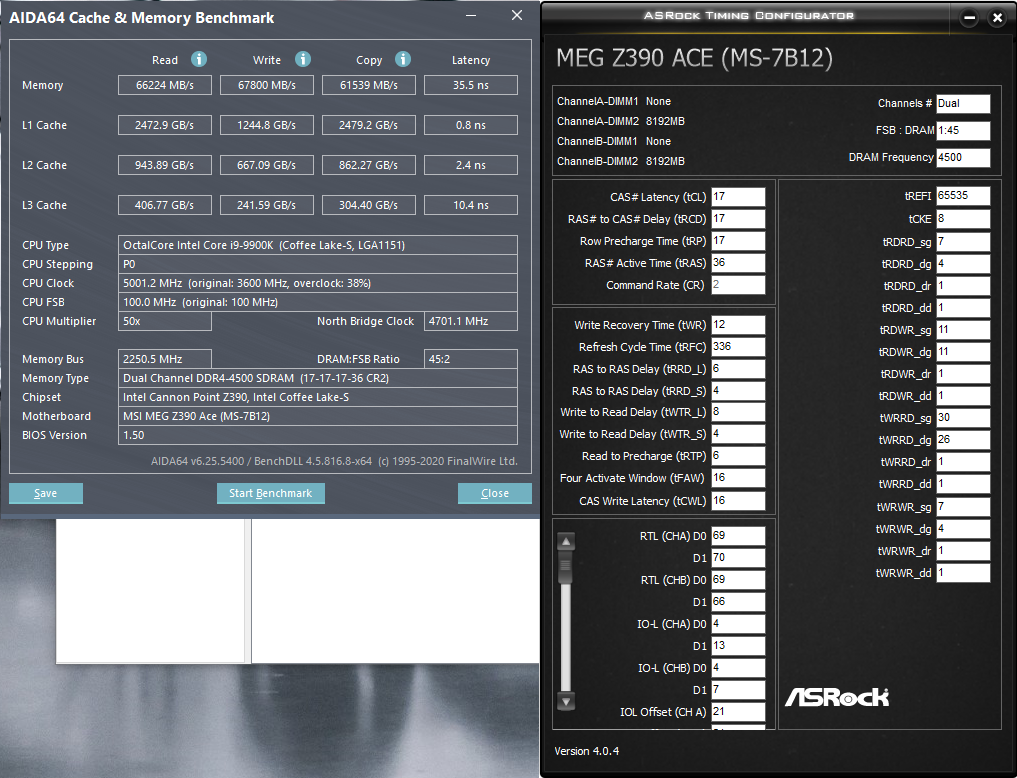Click the RAS# to CAS# Delay (tRCD) field
The height and width of the screenshot is (778, 1017).
point(738,218)
